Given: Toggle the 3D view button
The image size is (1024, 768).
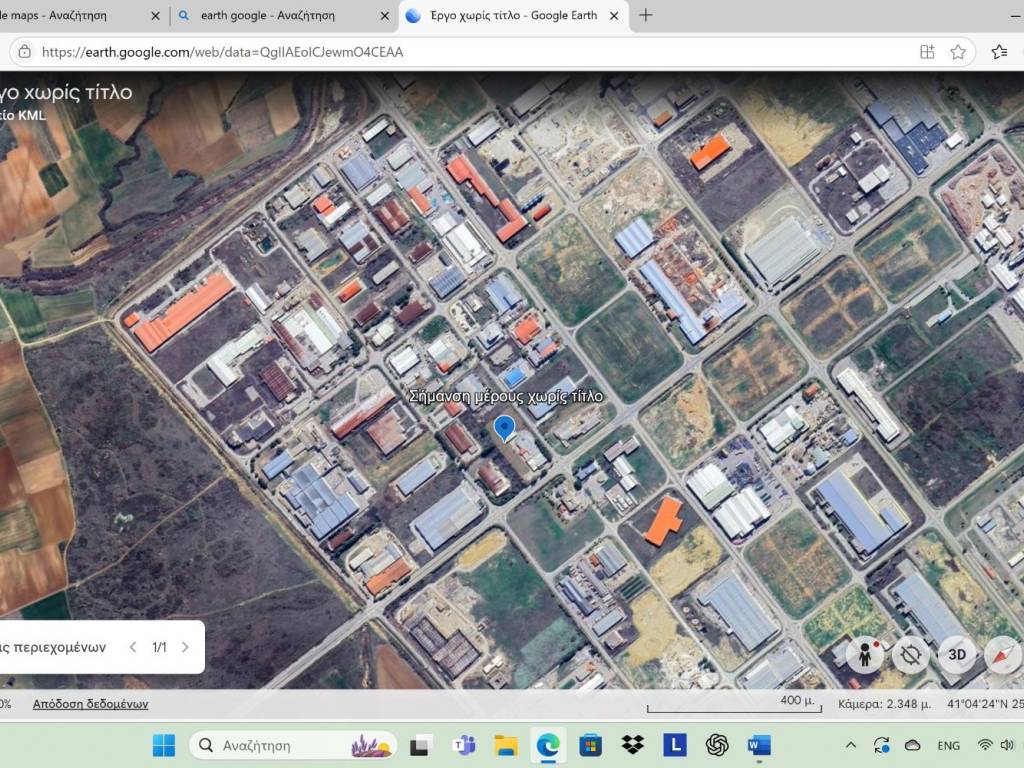Looking at the screenshot, I should click(x=956, y=655).
